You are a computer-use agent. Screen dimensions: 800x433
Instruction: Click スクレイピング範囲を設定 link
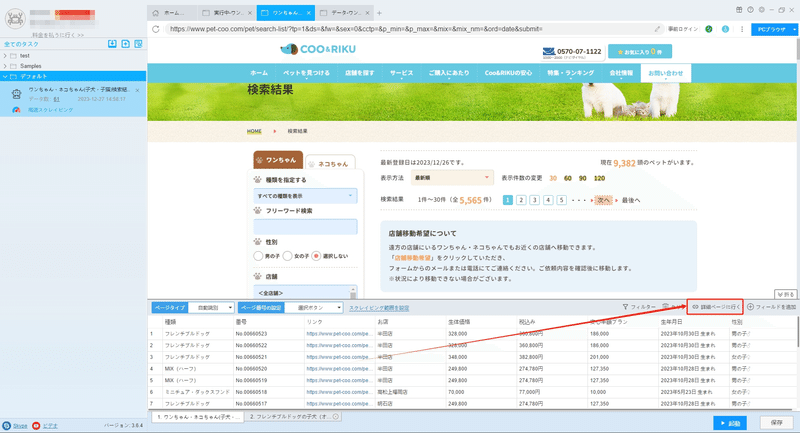pyautogui.click(x=379, y=308)
